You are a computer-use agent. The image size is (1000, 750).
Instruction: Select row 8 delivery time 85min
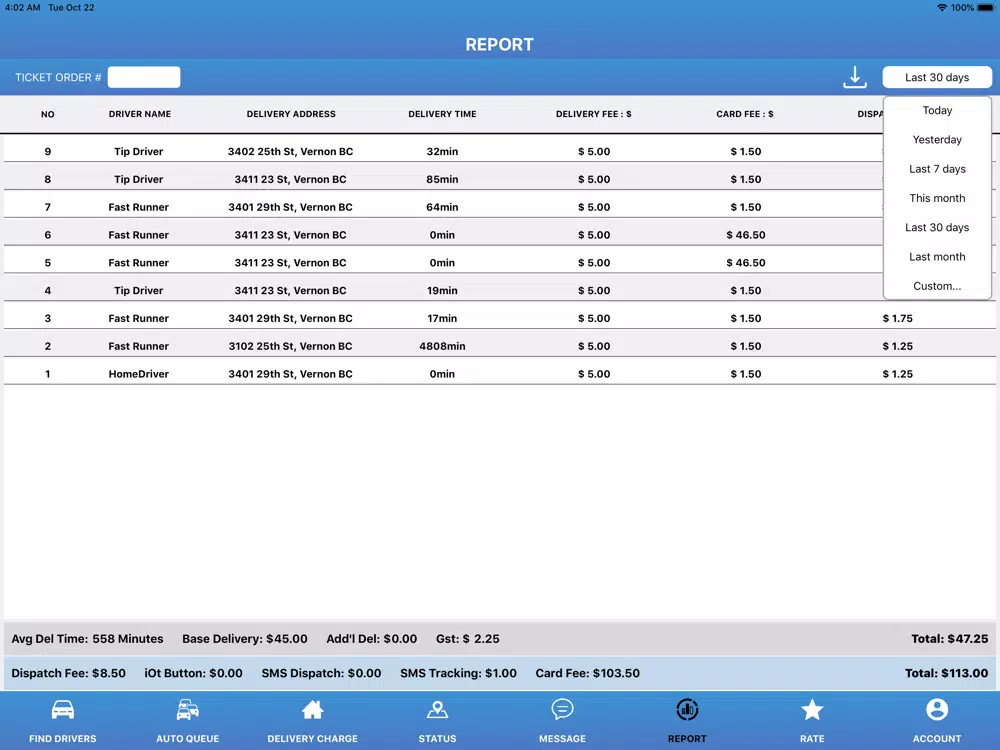pyautogui.click(x=442, y=179)
